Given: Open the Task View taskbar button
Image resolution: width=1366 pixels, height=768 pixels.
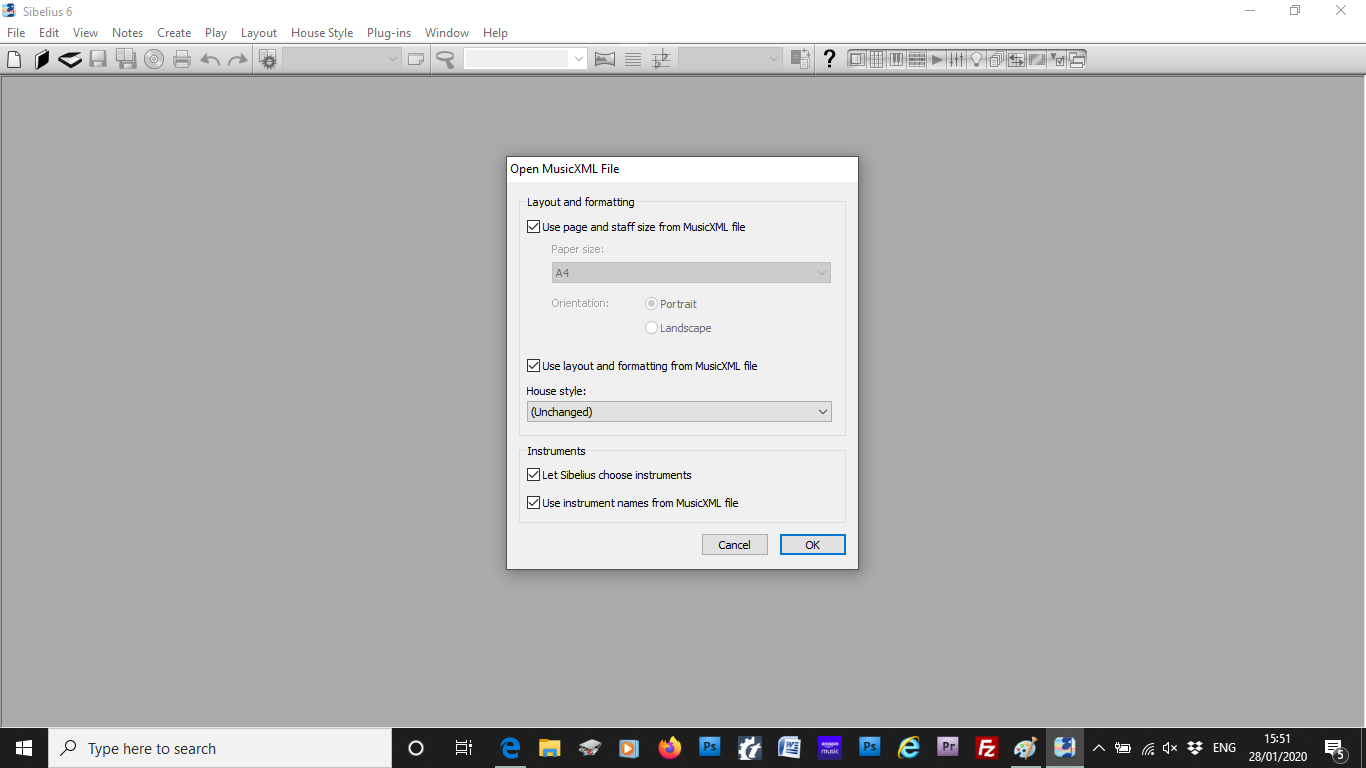Looking at the screenshot, I should pyautogui.click(x=463, y=748).
